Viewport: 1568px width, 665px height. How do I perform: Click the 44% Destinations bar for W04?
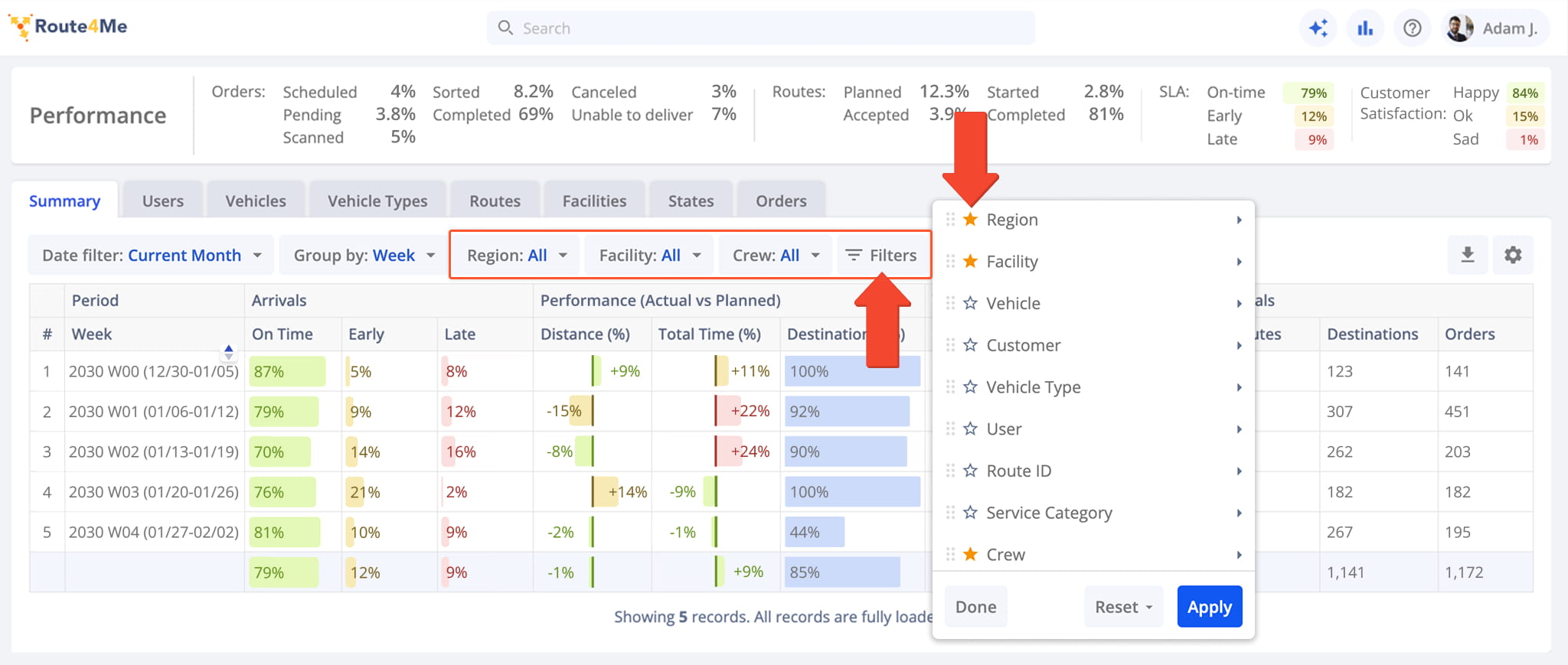[815, 532]
